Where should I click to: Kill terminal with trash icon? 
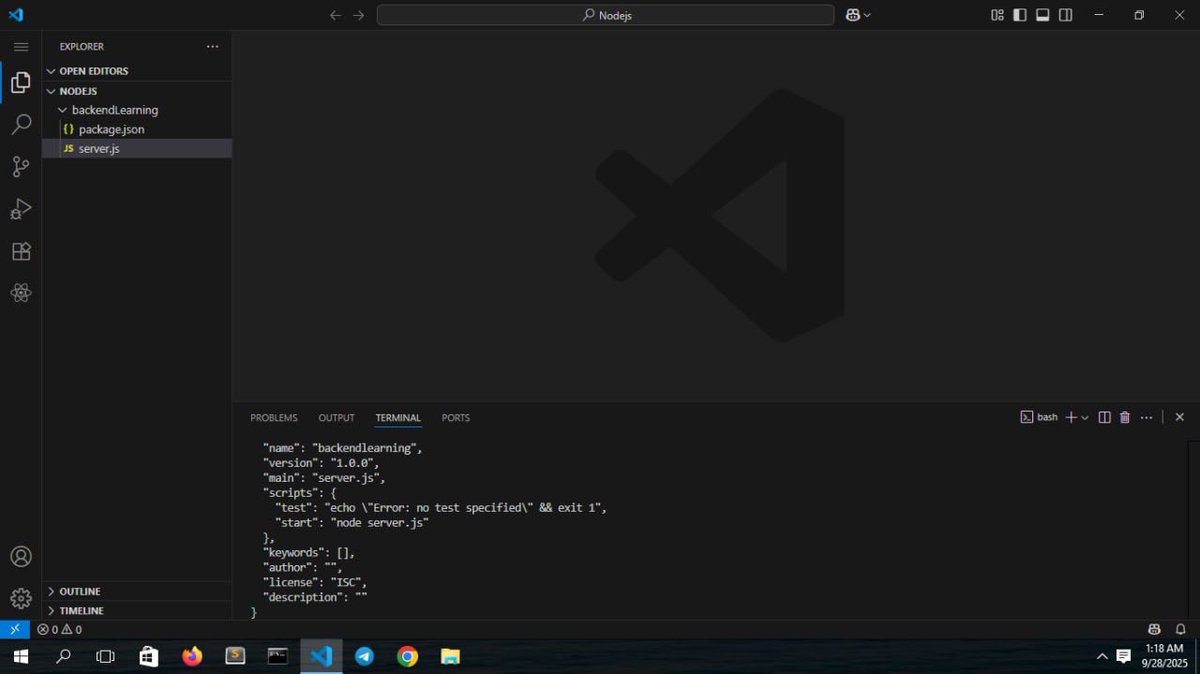(1125, 417)
